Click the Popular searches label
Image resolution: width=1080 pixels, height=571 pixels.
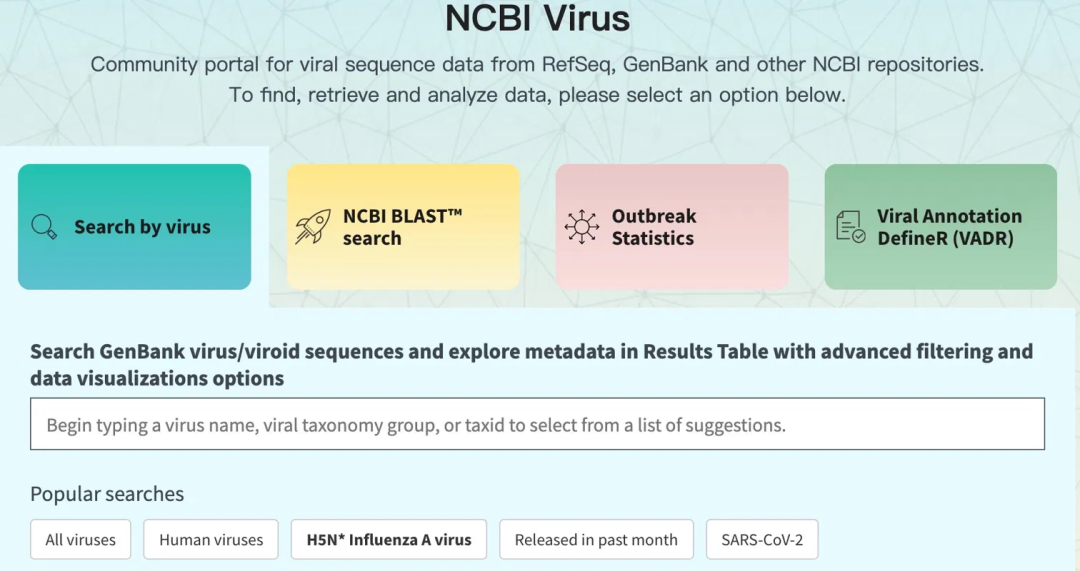[x=107, y=494]
